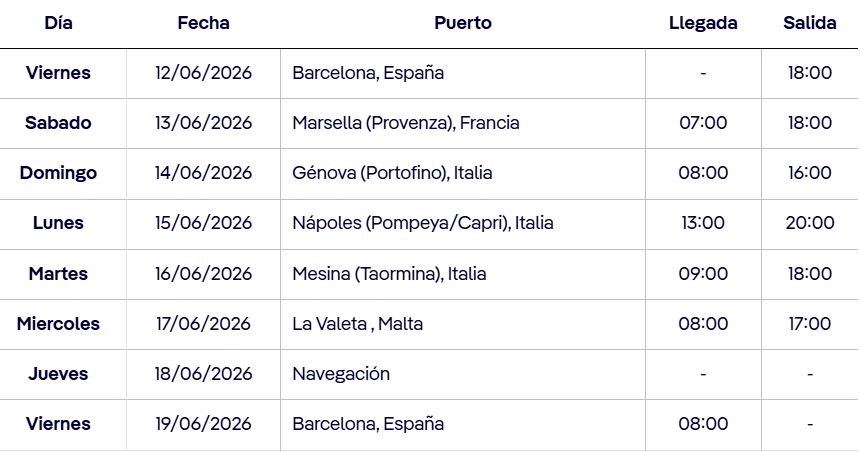Click the Puerto column header
The height and width of the screenshot is (452, 860).
[x=463, y=23]
